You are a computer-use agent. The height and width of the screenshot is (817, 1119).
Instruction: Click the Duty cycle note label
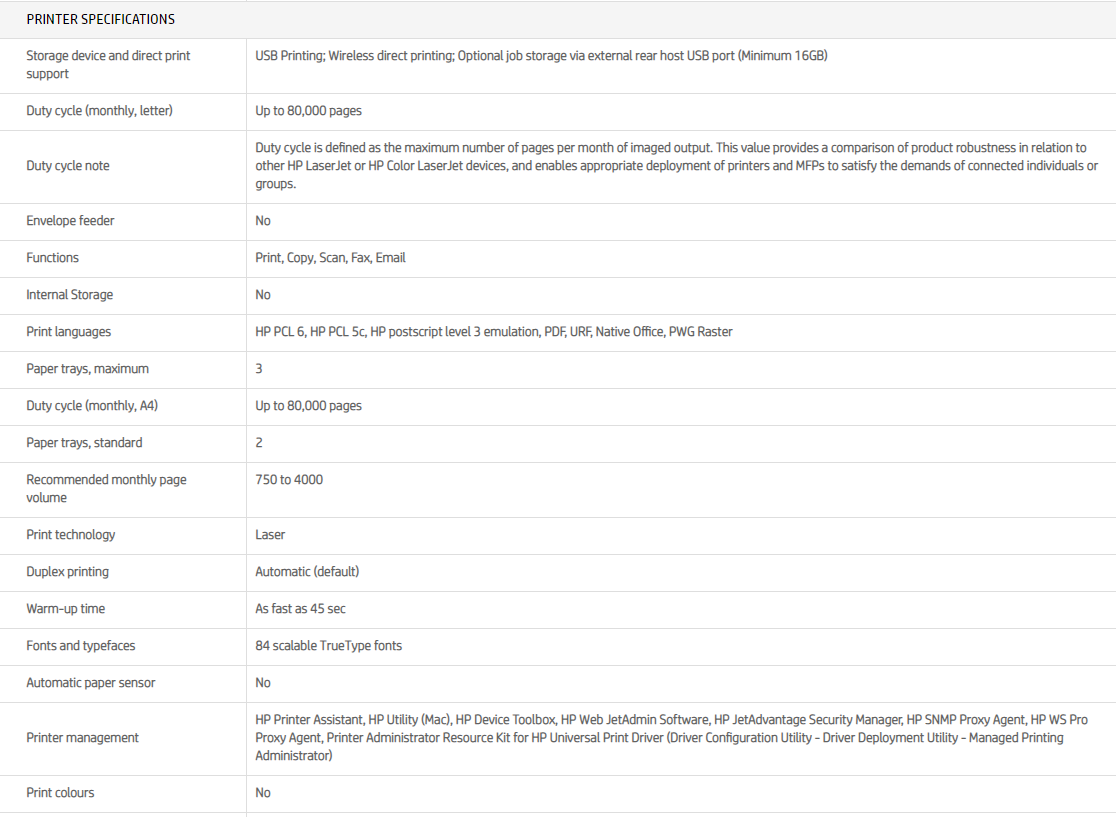coord(68,166)
